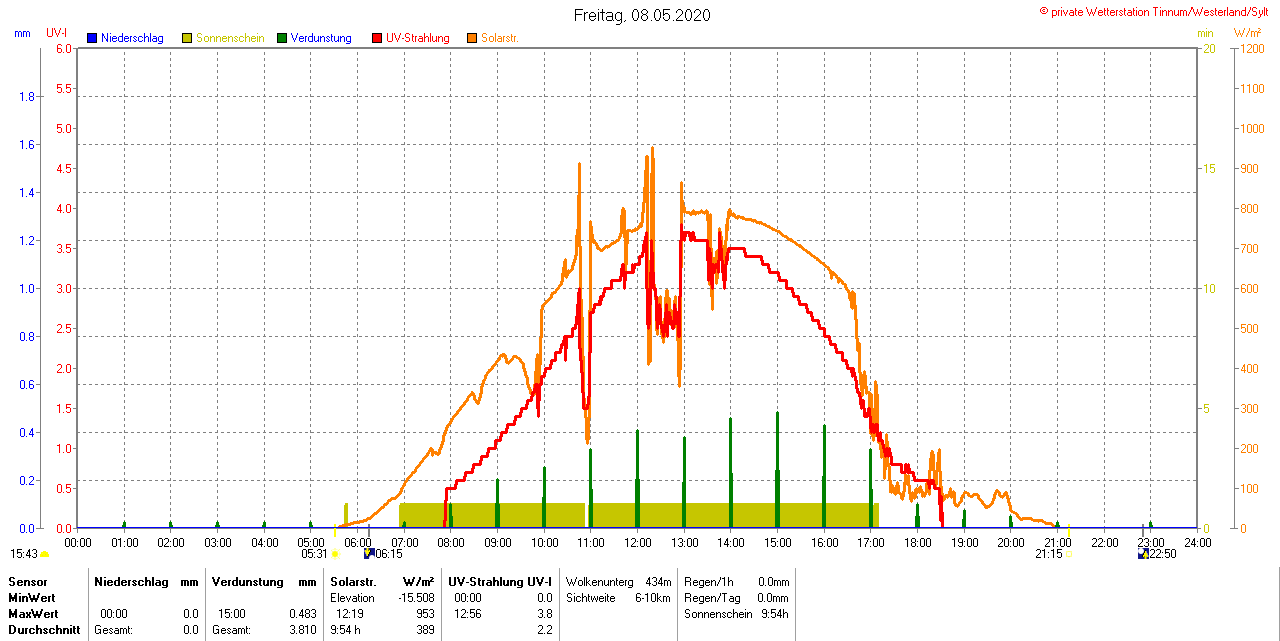Click the Regen/Tag label

click(x=711, y=598)
